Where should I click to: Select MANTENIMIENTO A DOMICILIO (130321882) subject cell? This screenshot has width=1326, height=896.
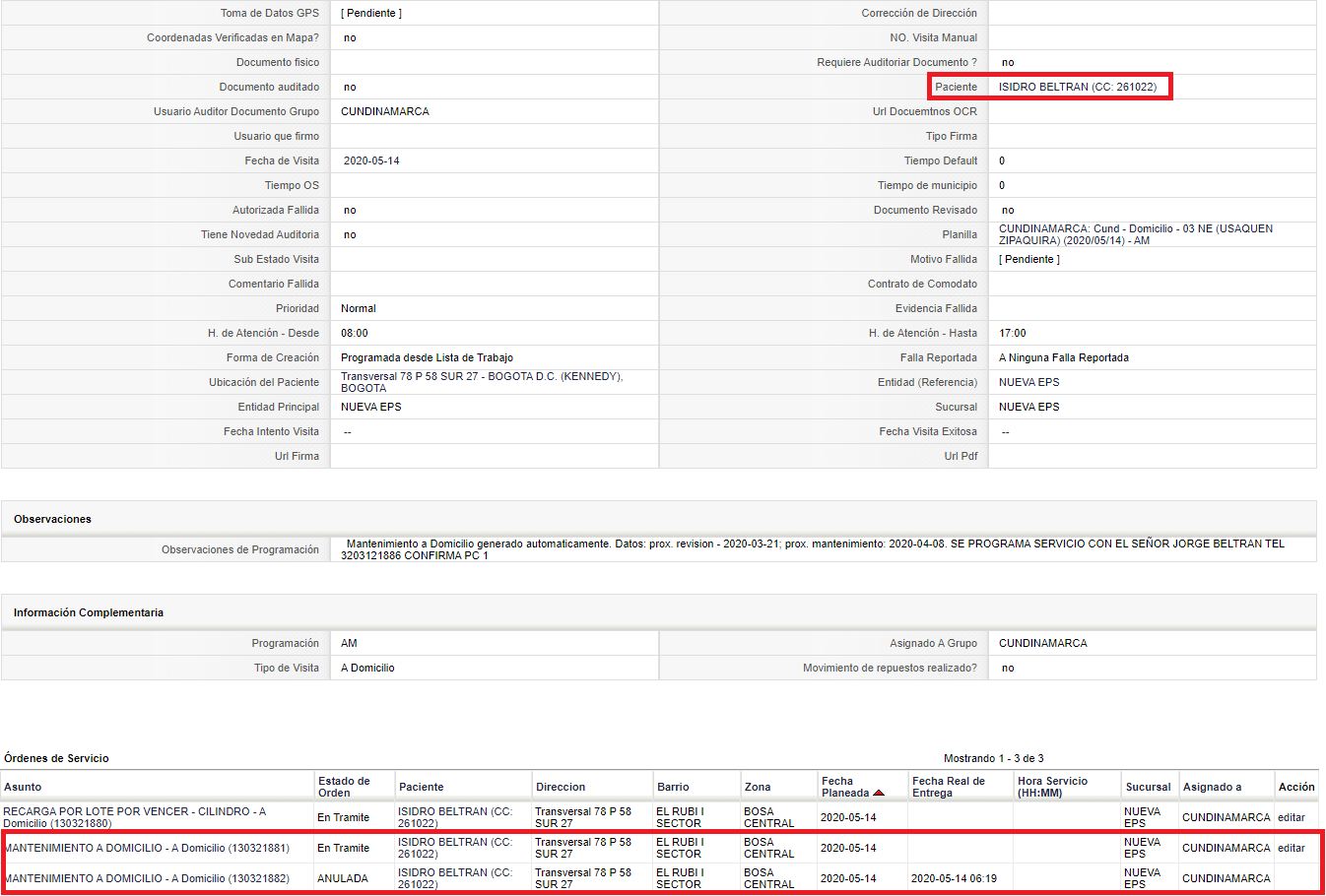point(147,878)
